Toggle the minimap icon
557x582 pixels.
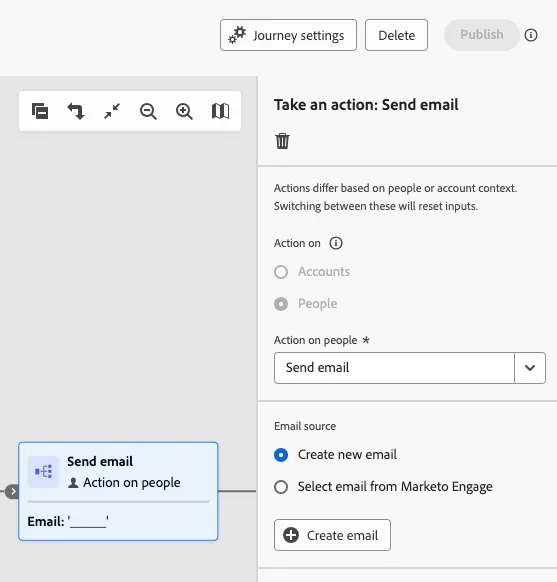(220, 111)
